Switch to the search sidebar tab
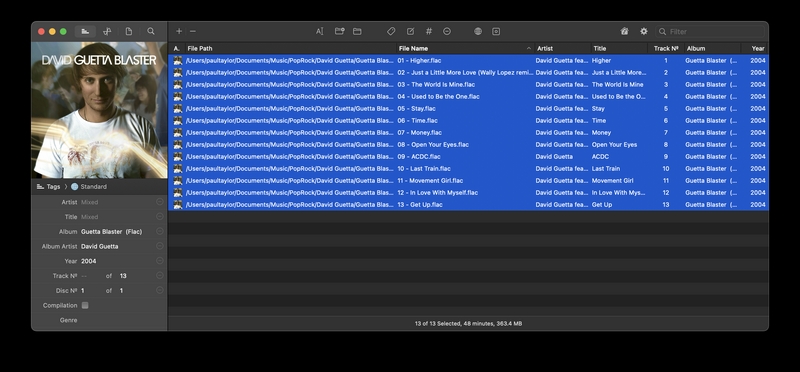 tap(151, 31)
